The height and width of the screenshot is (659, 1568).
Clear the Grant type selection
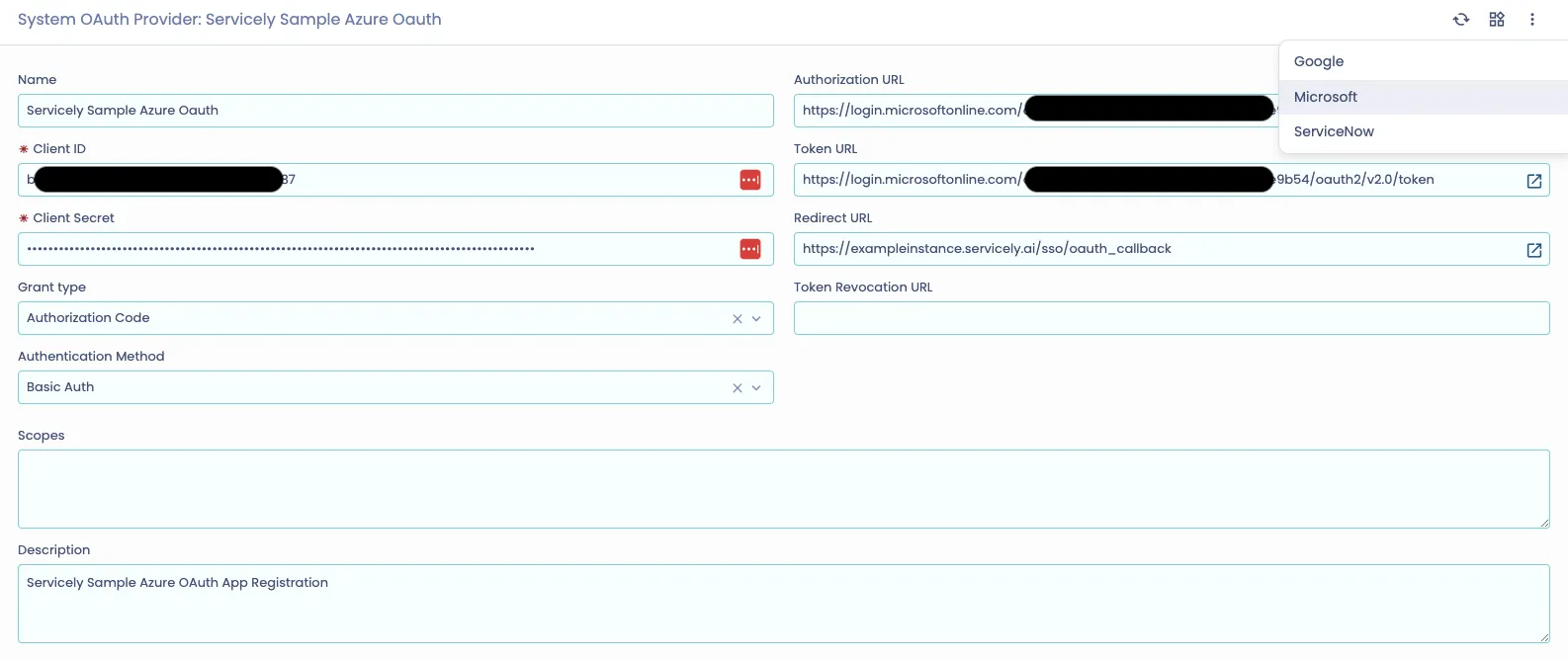pos(738,319)
